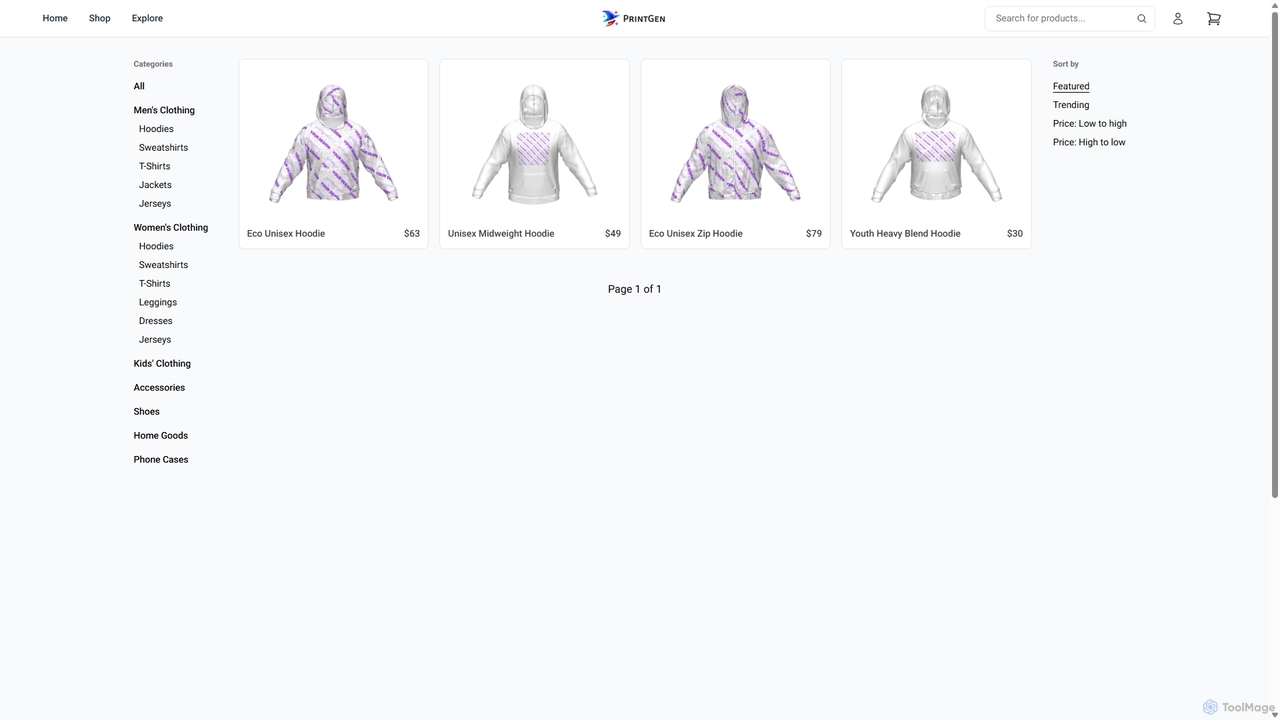The height and width of the screenshot is (720, 1280).
Task: Select the All category
Action: (139, 86)
